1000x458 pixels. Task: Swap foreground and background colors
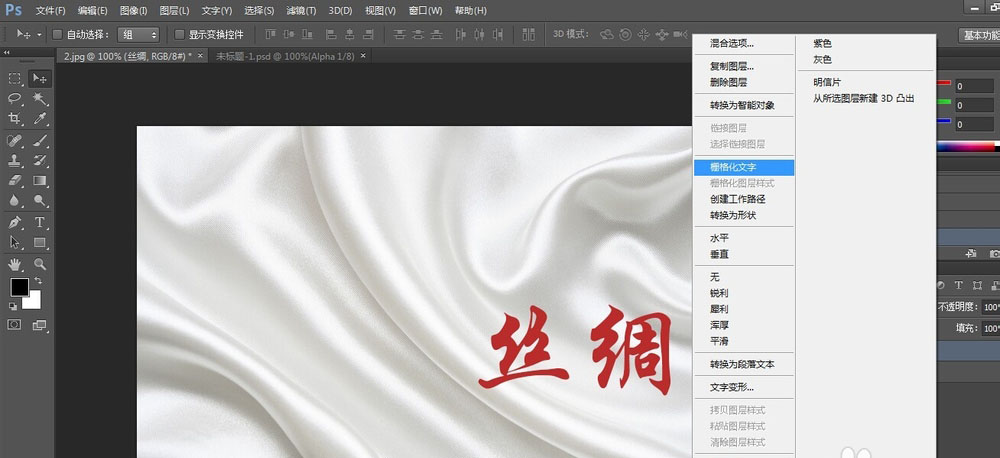coord(38,281)
